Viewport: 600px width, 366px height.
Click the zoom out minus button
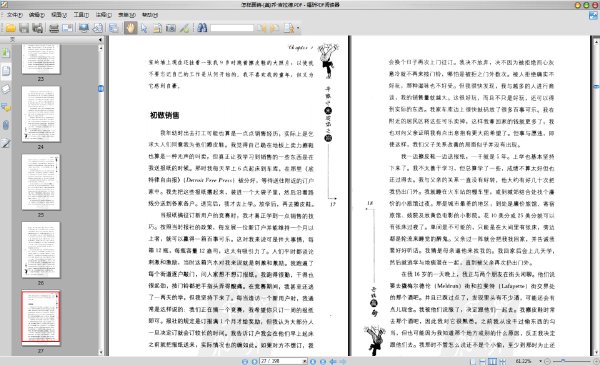(x=548, y=361)
